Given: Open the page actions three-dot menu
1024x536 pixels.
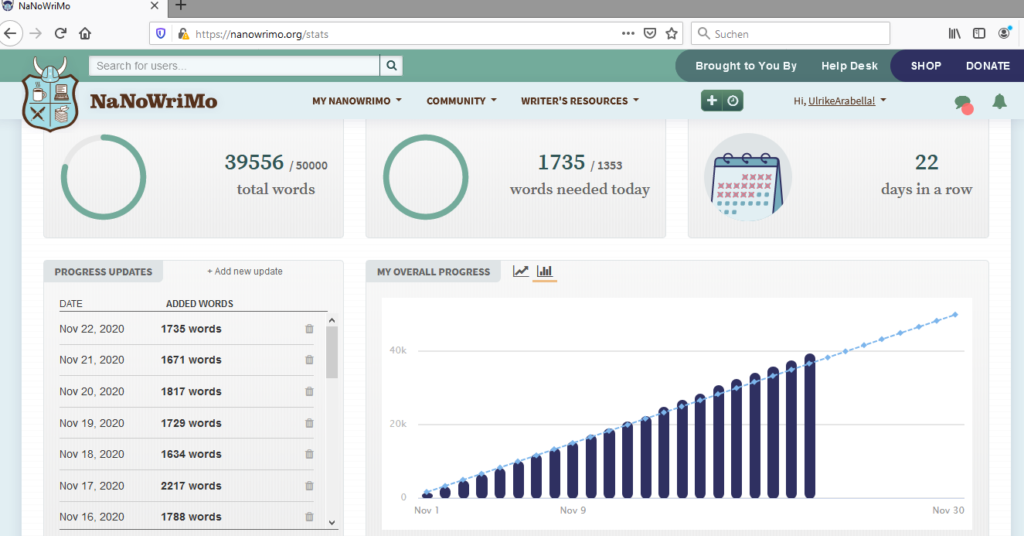Looking at the screenshot, I should point(628,33).
